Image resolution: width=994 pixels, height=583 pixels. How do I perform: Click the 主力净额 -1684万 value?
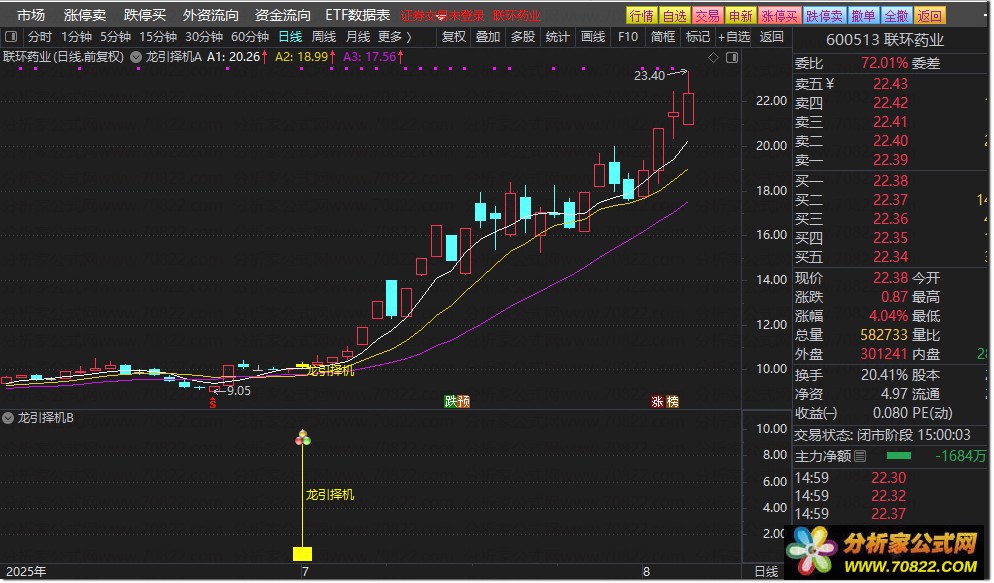(960, 456)
